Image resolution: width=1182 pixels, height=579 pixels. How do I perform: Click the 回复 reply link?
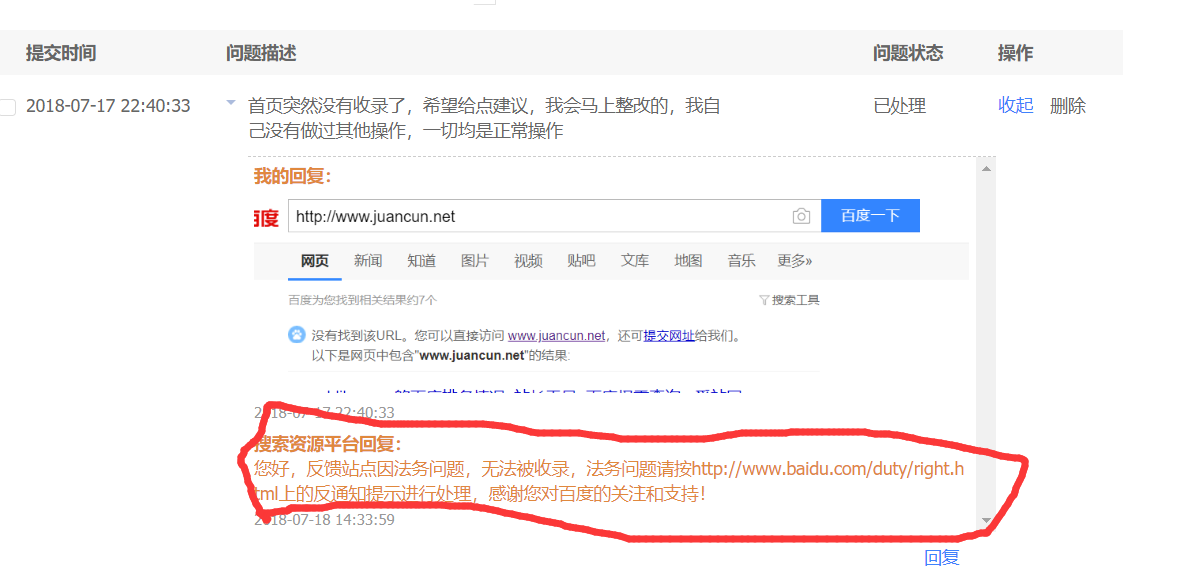point(941,558)
